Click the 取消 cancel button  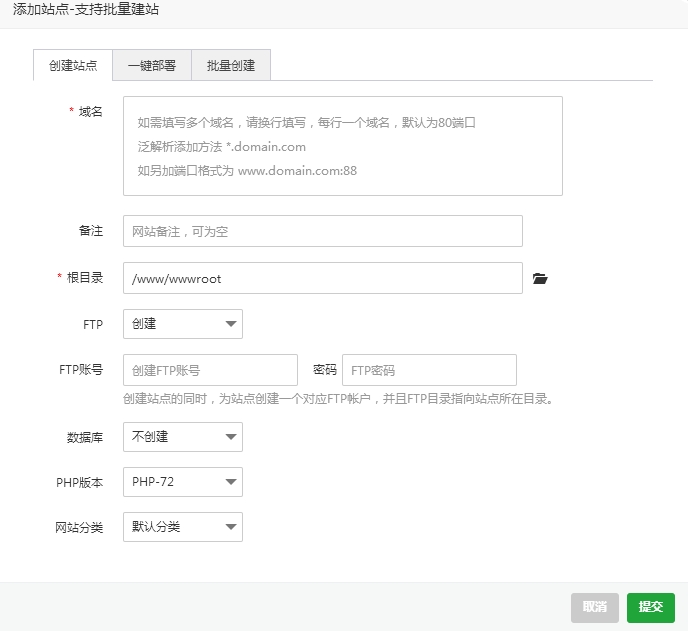594,607
